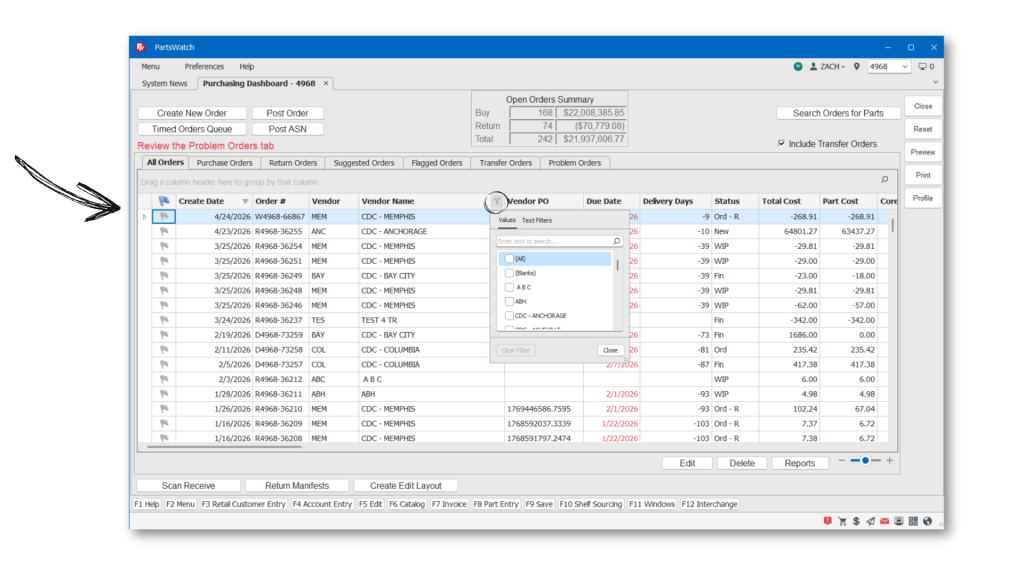Click the flag icon for order R4968-36255

[164, 231]
